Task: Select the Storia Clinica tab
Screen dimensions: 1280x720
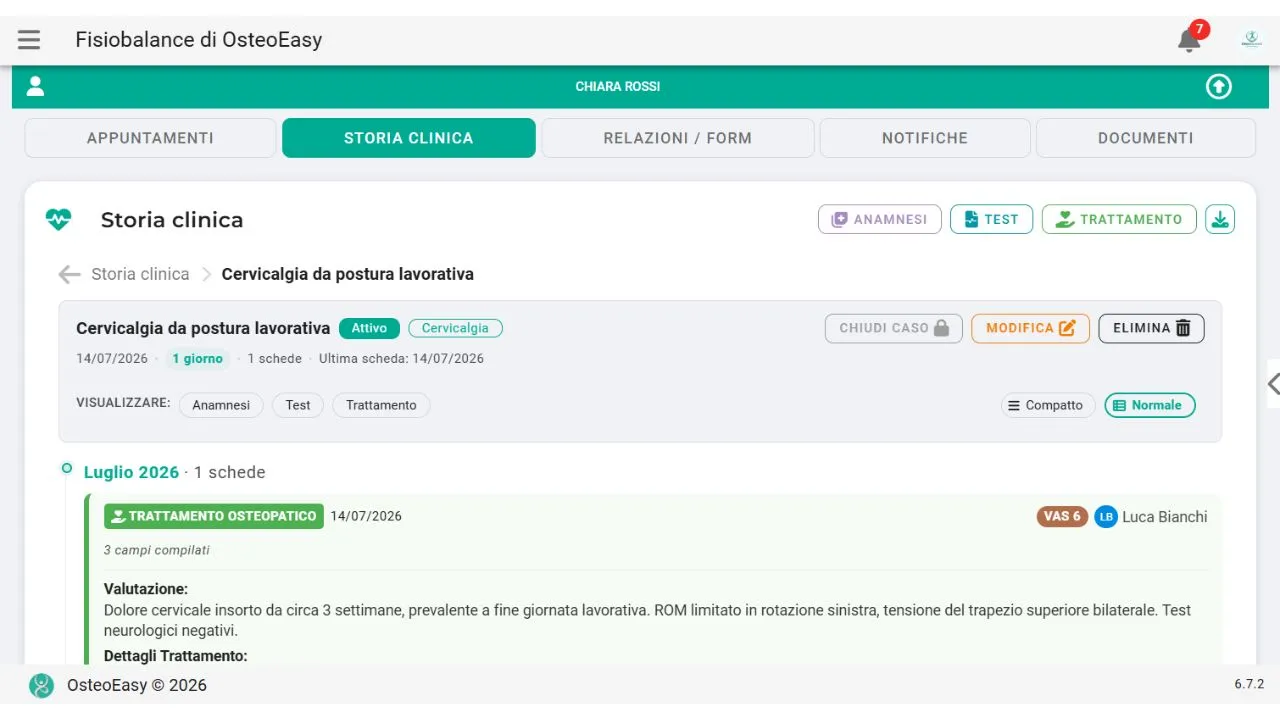Action: 408,138
